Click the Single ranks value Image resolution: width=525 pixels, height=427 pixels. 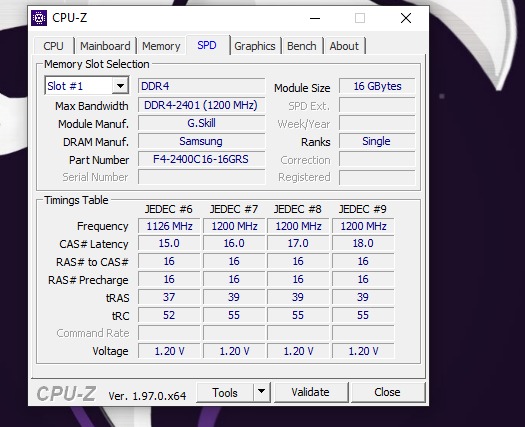coord(377,141)
